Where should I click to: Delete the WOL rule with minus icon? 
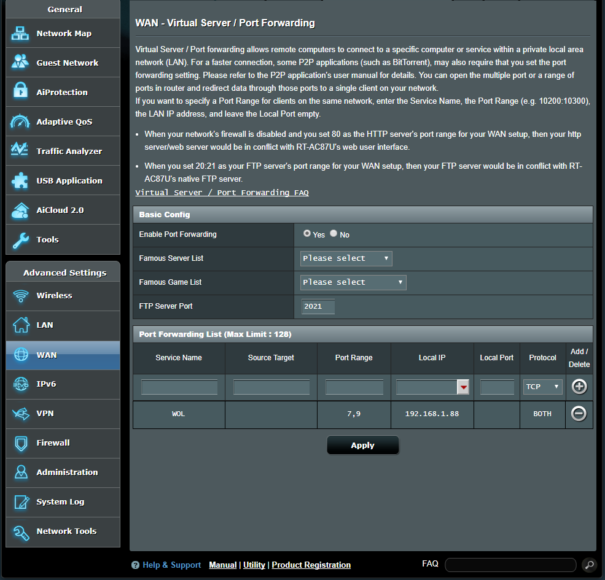pyautogui.click(x=578, y=413)
